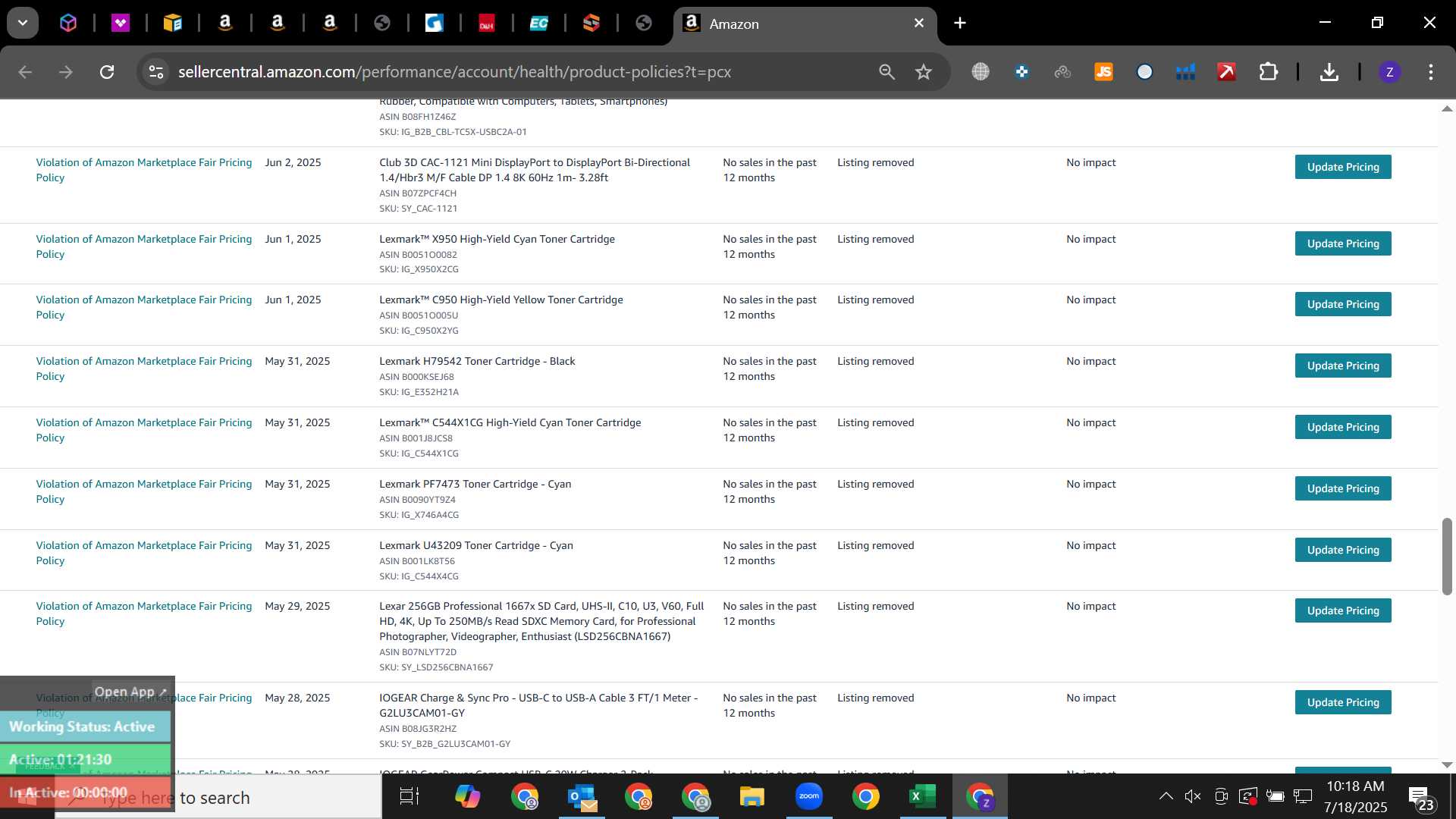Switch to the blue EC icon tab
The width and height of the screenshot is (1456, 819).
[539, 23]
